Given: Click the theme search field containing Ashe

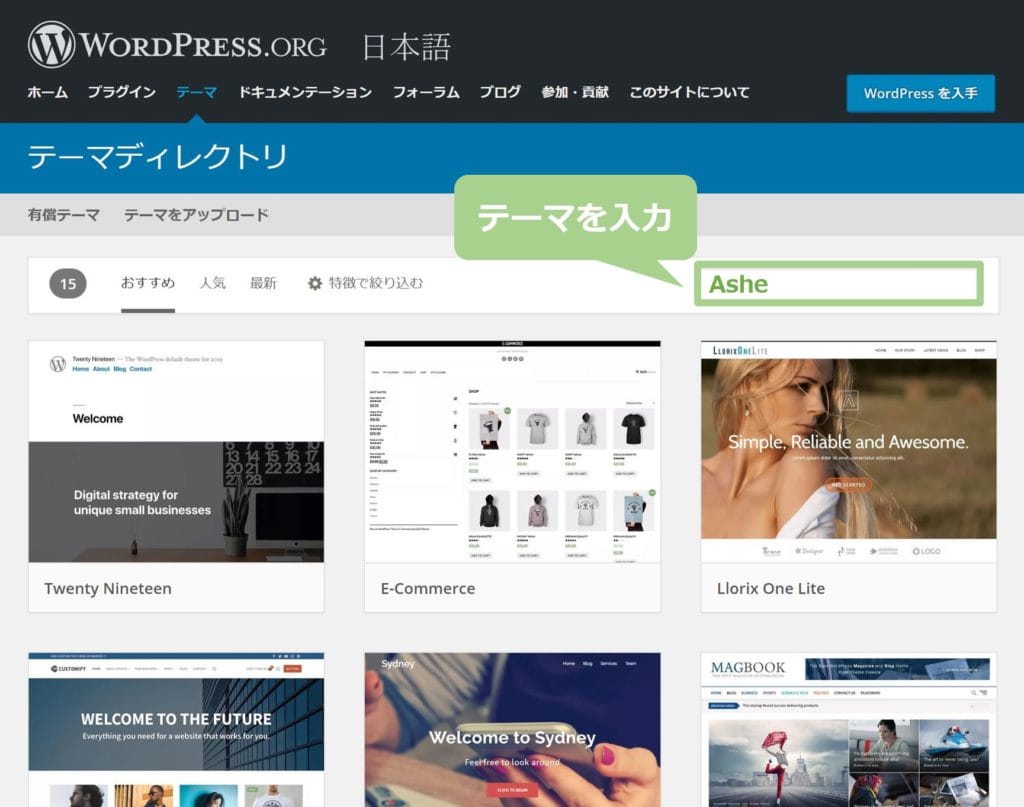Looking at the screenshot, I should [839, 284].
